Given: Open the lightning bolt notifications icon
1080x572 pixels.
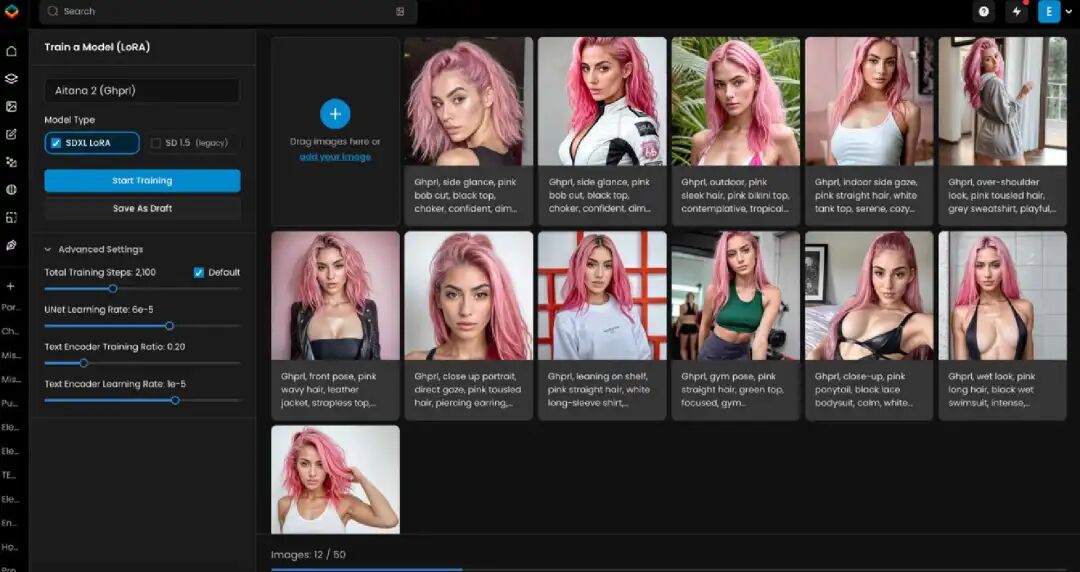Looking at the screenshot, I should pyautogui.click(x=1017, y=12).
